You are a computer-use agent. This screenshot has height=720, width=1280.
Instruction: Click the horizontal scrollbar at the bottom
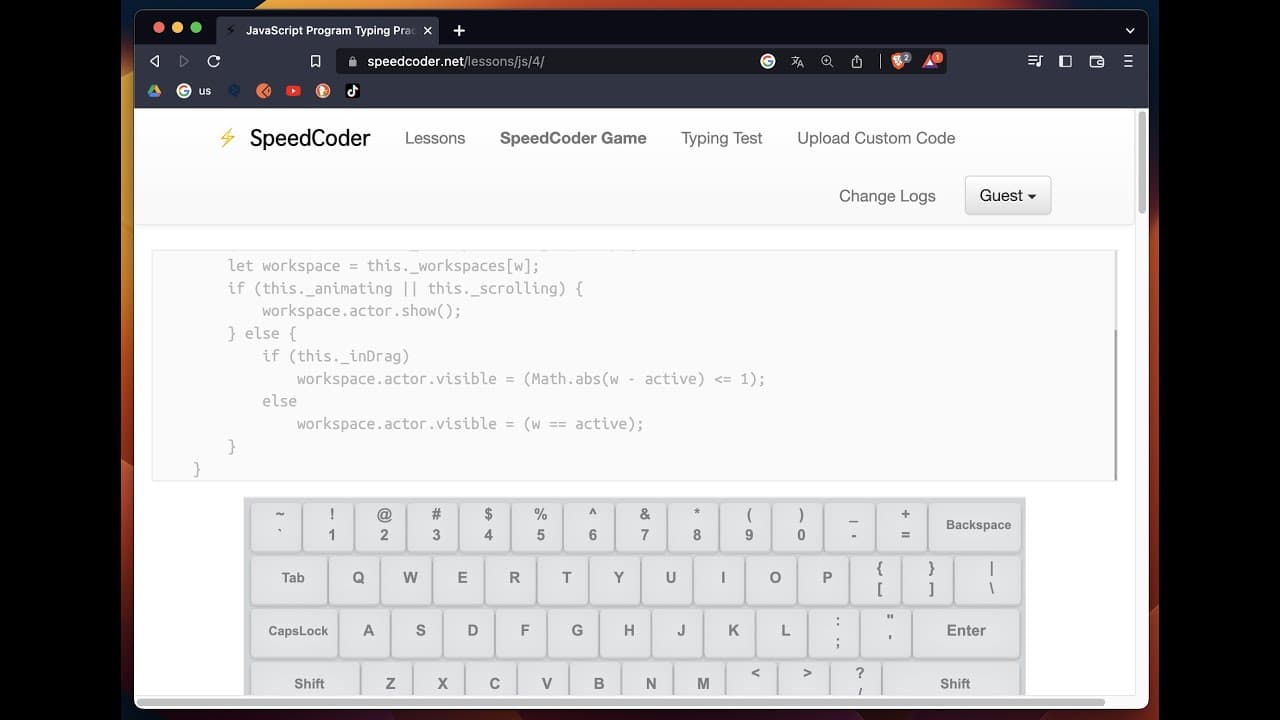pyautogui.click(x=620, y=702)
